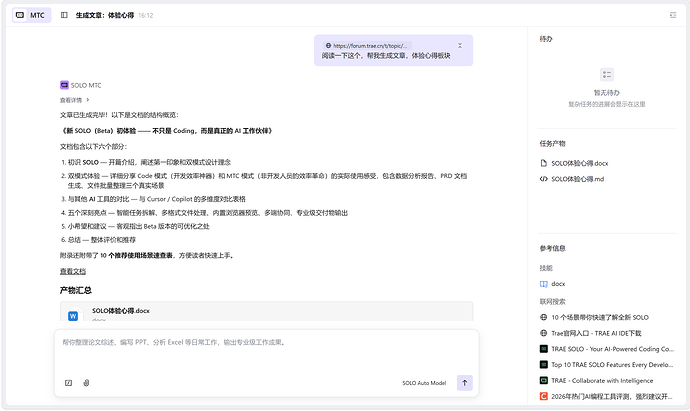Image resolution: width=690 pixels, height=411 pixels.
Task: Collapse the user message with the chevron icon
Action: tap(460, 46)
